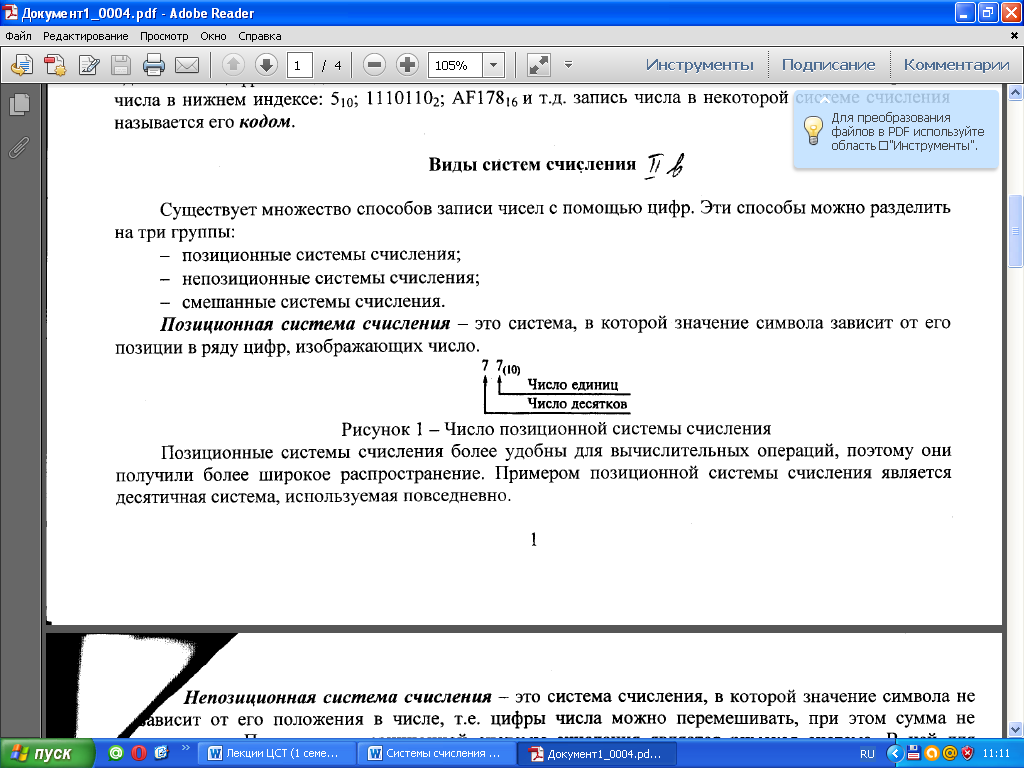Open the sign document pen icon
Screen dimensions: 1024x768
click(88, 65)
